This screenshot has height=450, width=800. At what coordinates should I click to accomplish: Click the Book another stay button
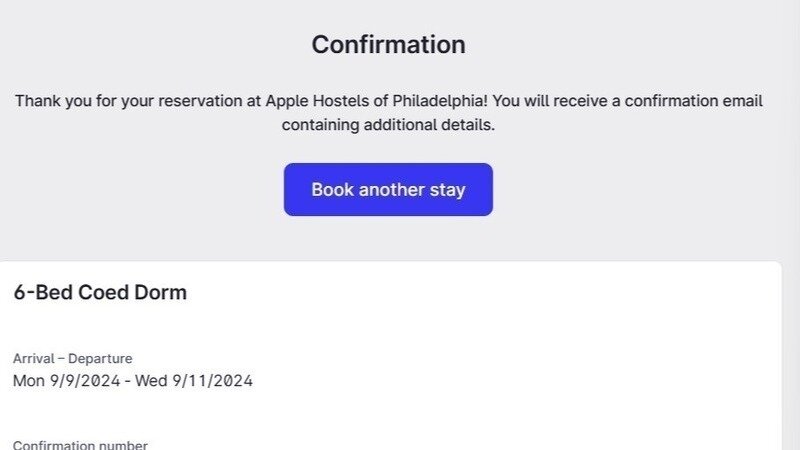pyautogui.click(x=388, y=189)
